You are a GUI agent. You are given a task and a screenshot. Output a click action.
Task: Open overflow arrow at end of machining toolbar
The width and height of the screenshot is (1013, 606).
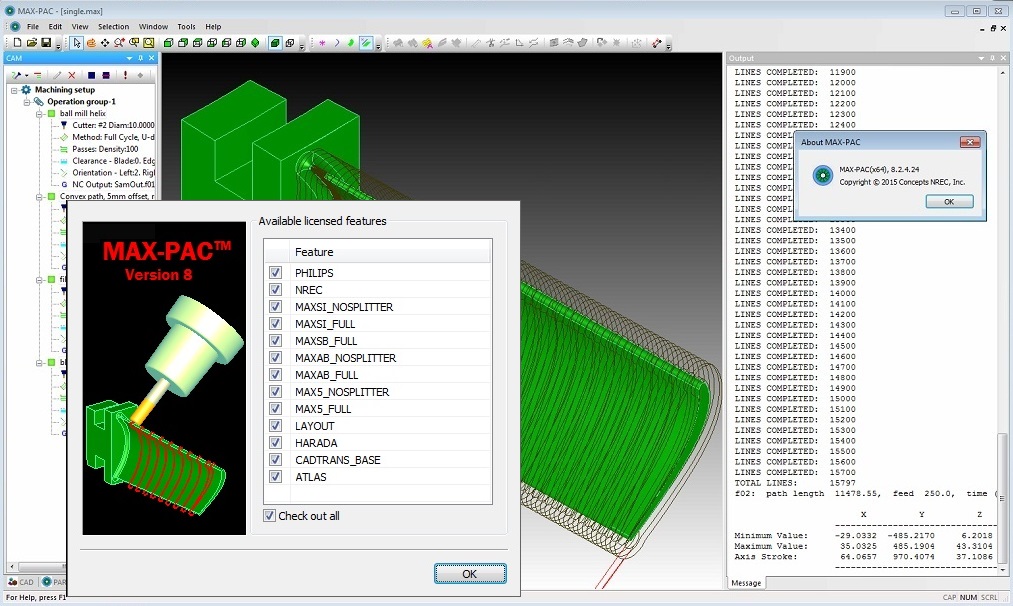pos(668,47)
